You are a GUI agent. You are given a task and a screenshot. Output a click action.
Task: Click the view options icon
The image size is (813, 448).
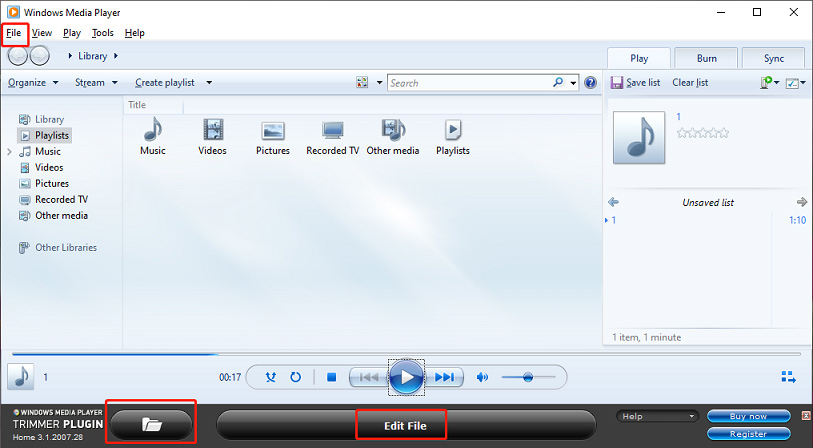[362, 82]
